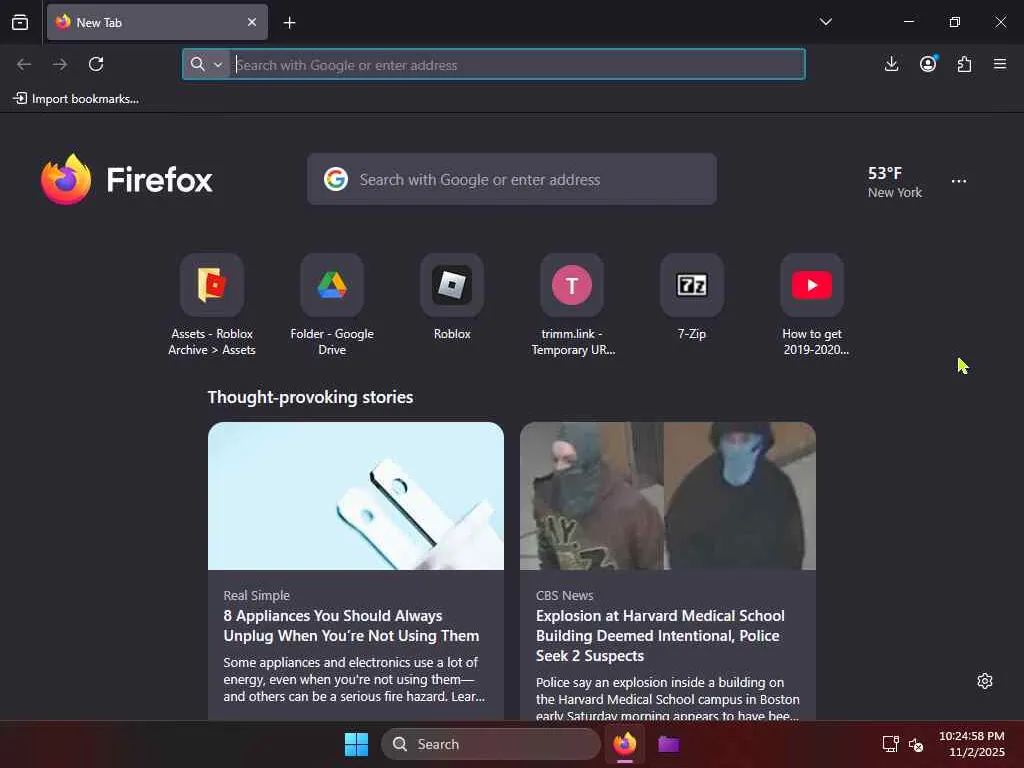Click the muted volume tray icon
This screenshot has width=1024, height=768.
916,744
